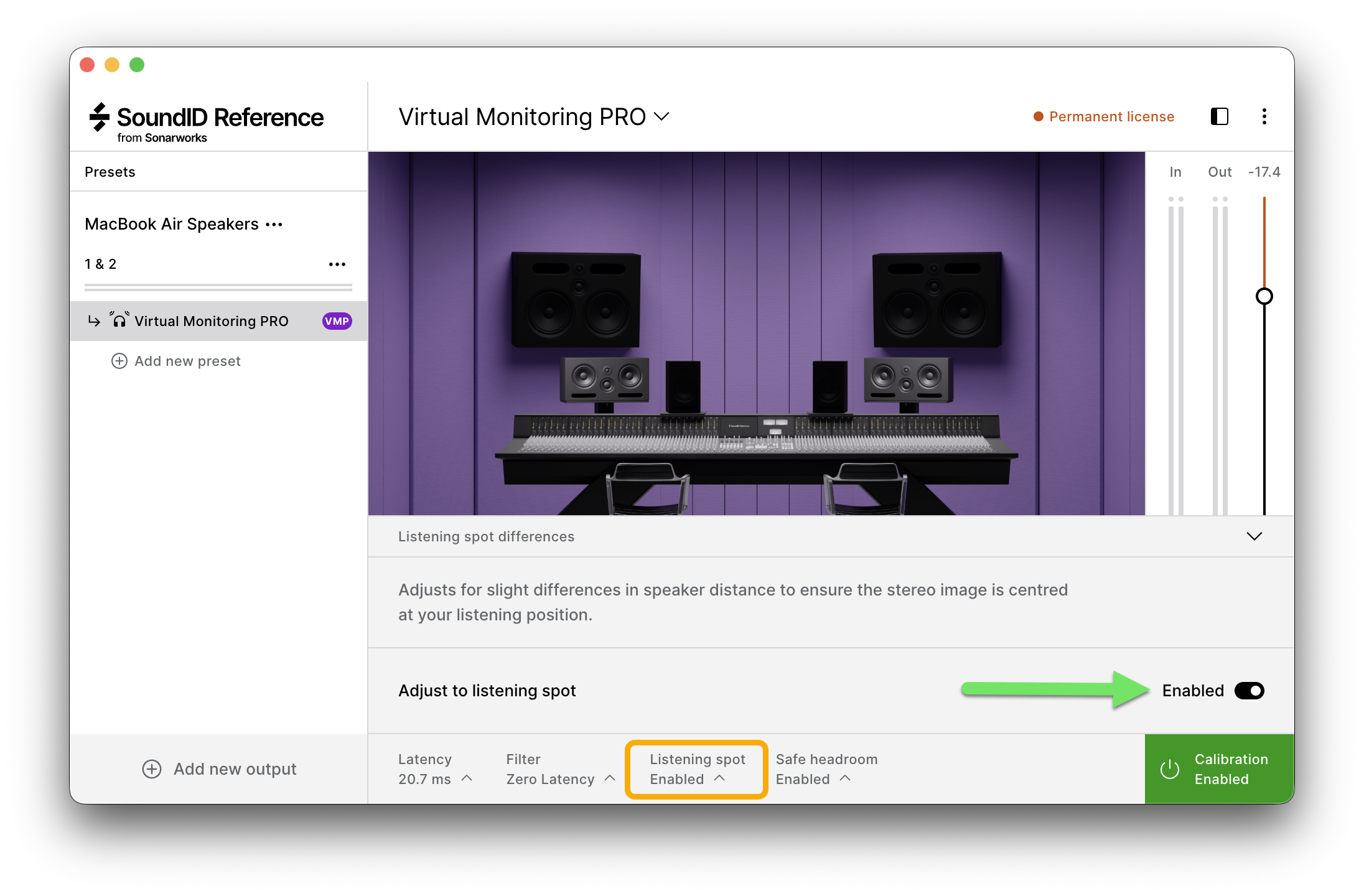Viewport: 1364px width, 896px height.
Task: Click the output gain slider handle
Action: click(x=1264, y=296)
